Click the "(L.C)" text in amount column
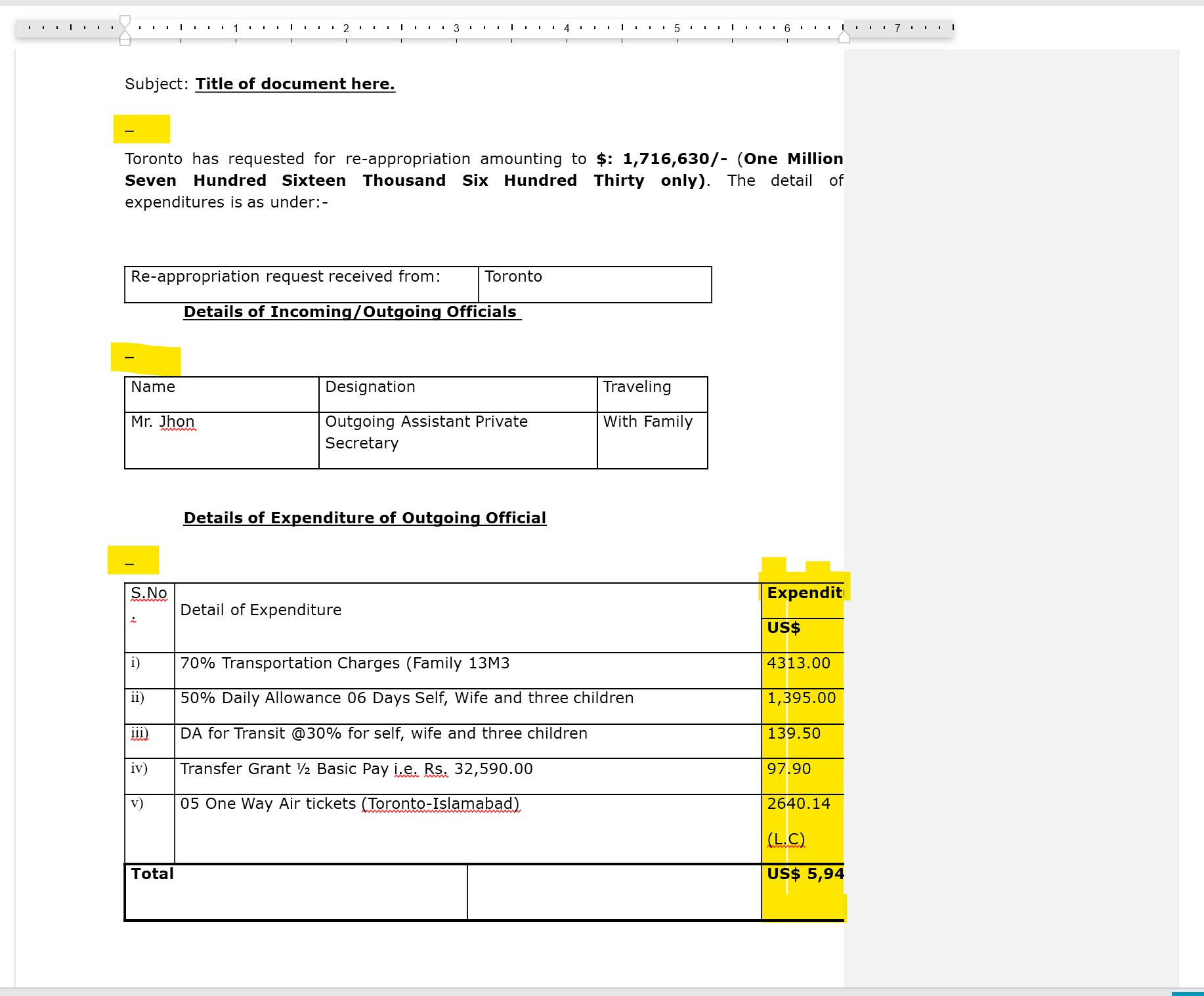 click(x=786, y=839)
